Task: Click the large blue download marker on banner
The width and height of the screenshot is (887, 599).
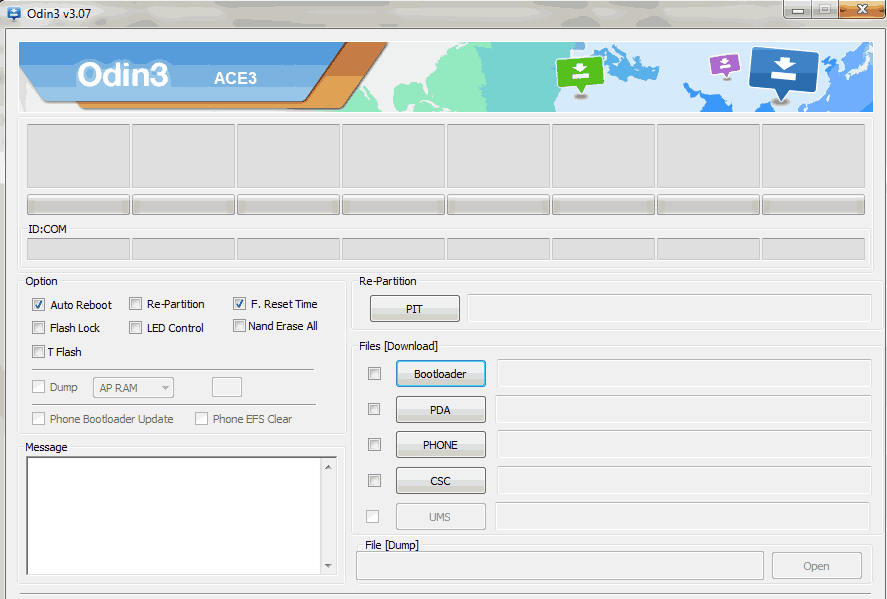Action: coord(783,73)
